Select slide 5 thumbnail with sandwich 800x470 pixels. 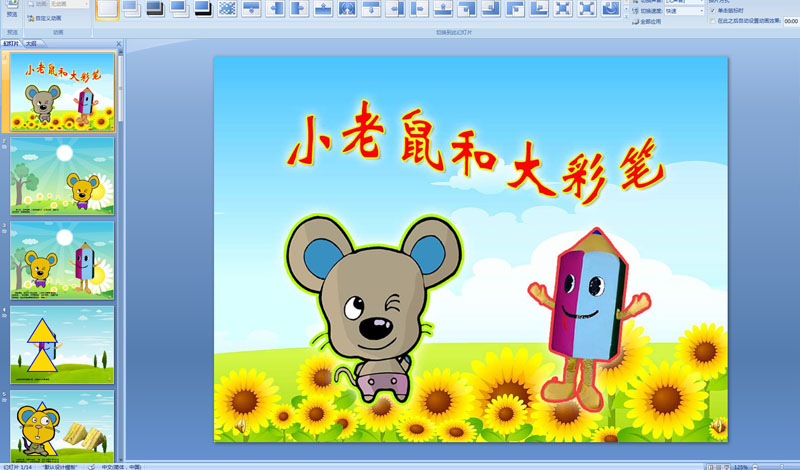click(62, 426)
